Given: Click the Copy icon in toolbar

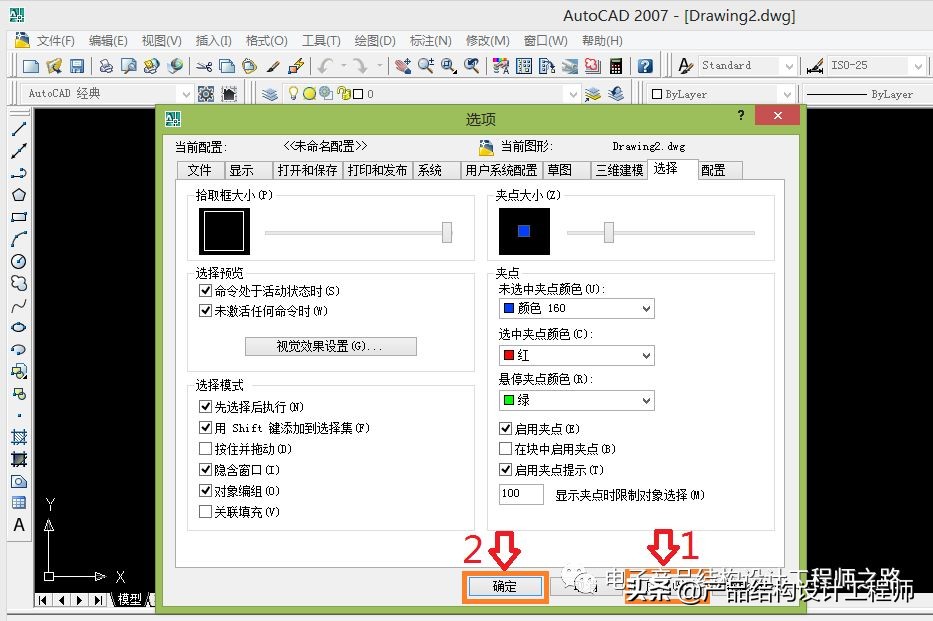Looking at the screenshot, I should [227, 66].
